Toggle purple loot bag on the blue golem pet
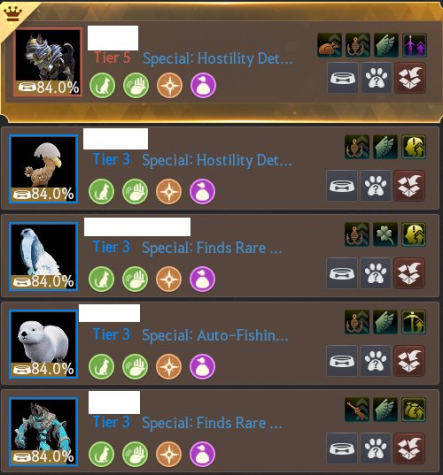Image resolution: width=443 pixels, height=475 pixels. coord(202,454)
